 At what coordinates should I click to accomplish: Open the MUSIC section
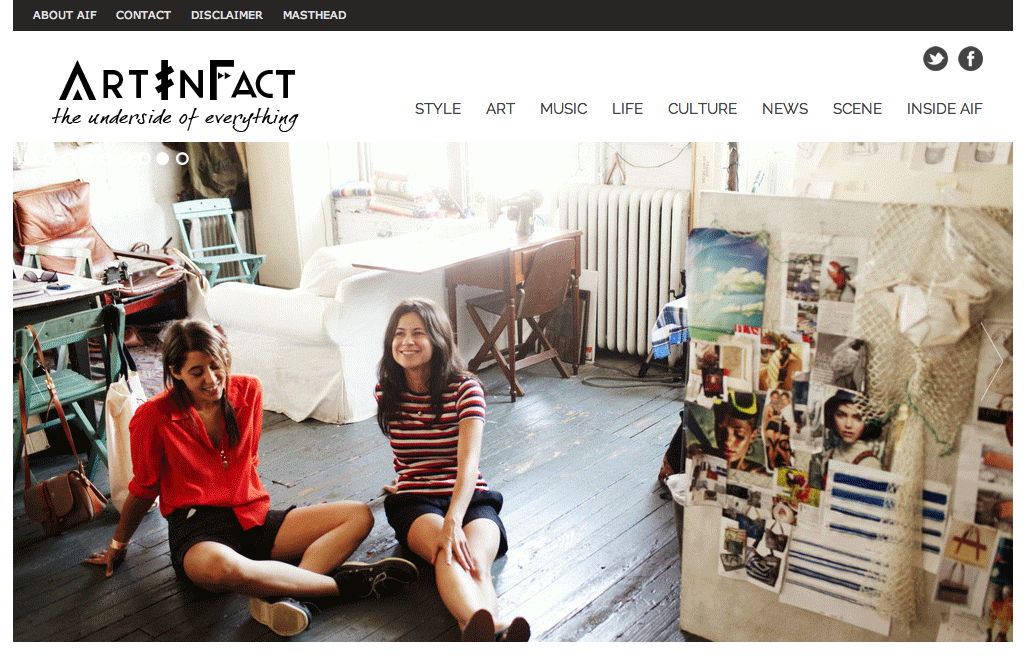point(563,109)
